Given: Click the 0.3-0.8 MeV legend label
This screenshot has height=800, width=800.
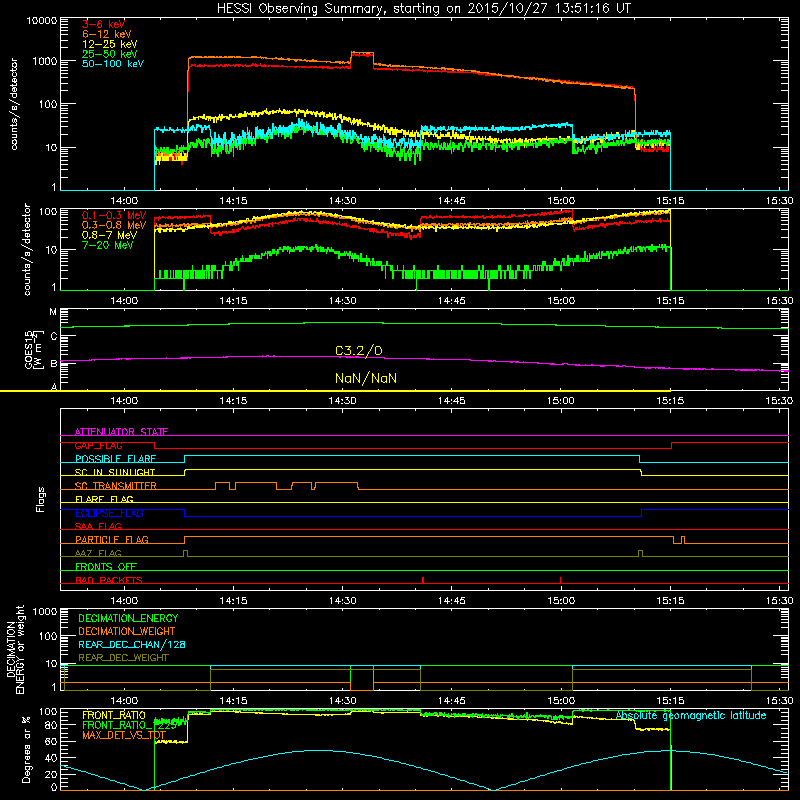Looking at the screenshot, I should pos(114,225).
